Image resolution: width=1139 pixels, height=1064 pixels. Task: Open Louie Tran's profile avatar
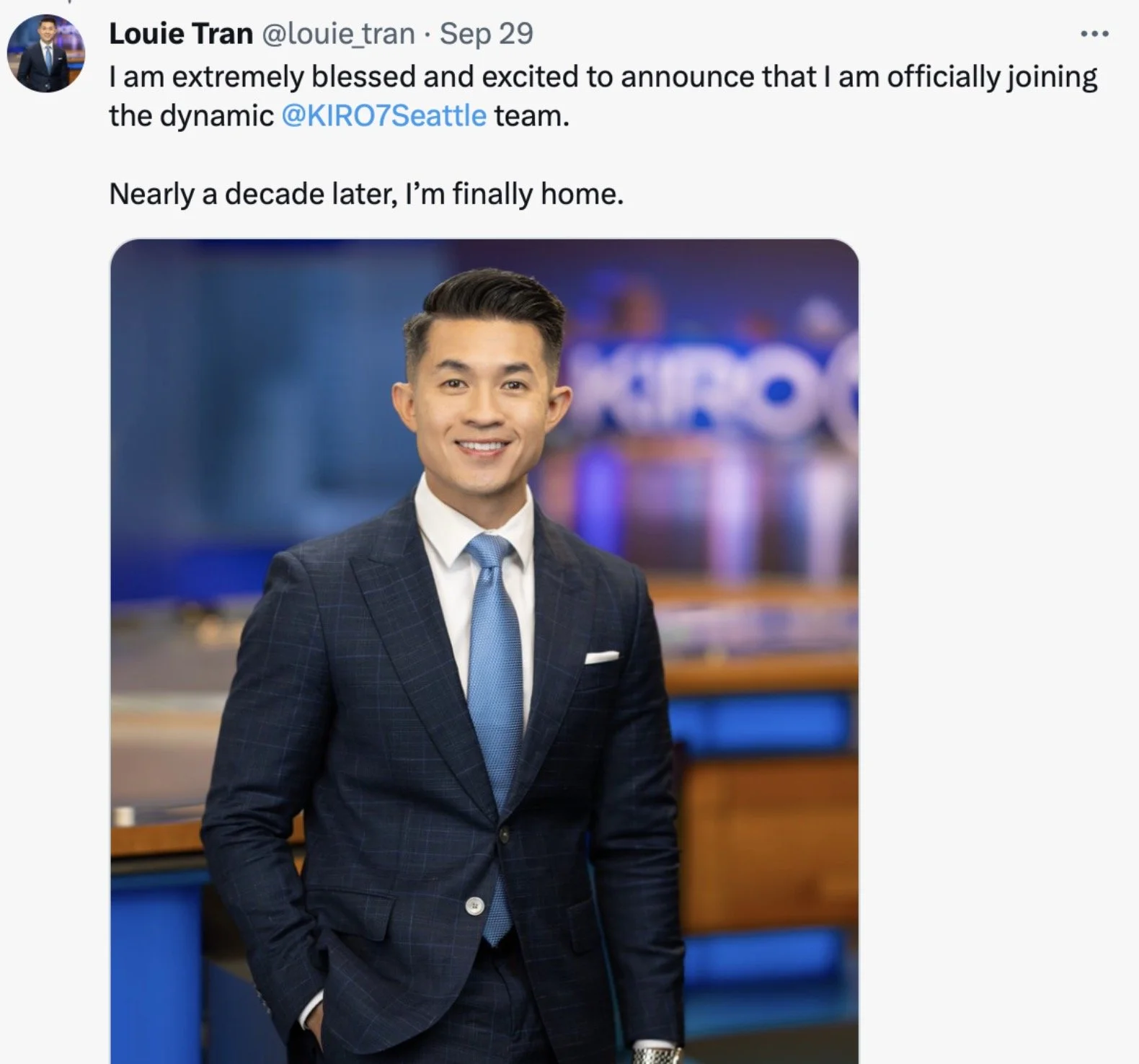(x=46, y=53)
